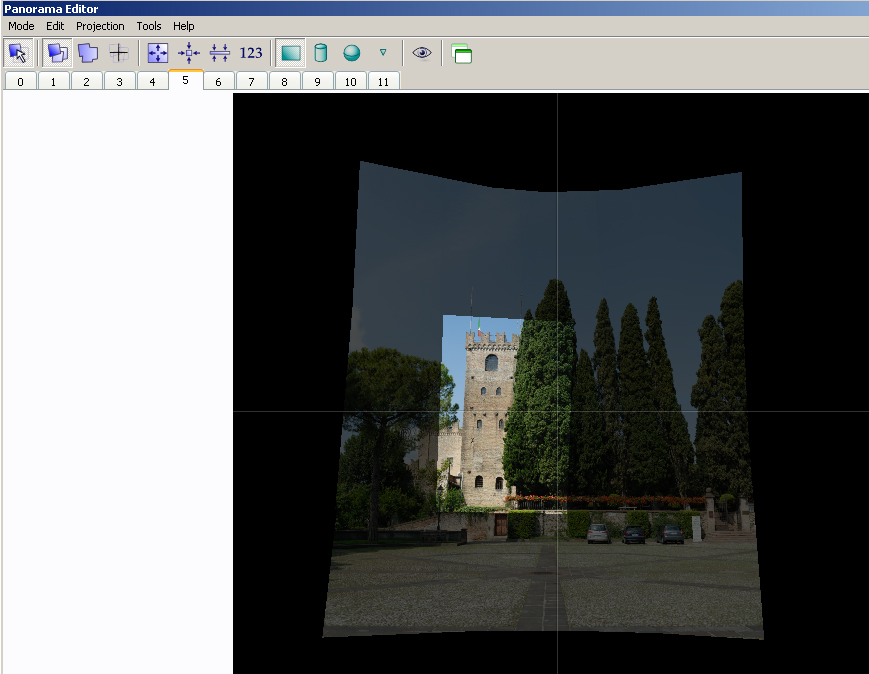Image resolution: width=869 pixels, height=674 pixels.
Task: Click the Straighten horizon icon
Action: click(x=220, y=53)
